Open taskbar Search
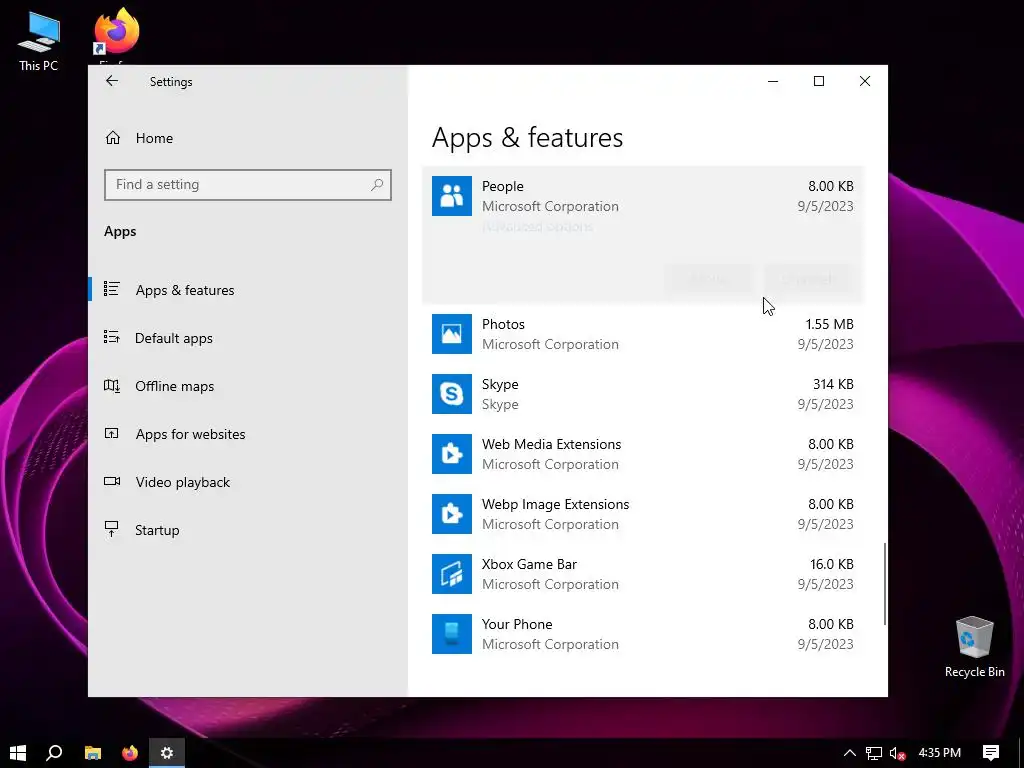 (x=54, y=753)
